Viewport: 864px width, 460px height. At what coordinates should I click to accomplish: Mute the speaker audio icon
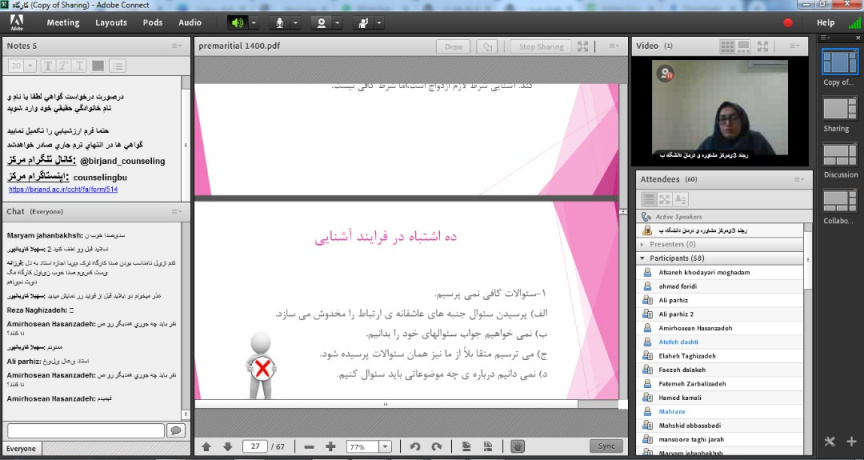point(237,23)
